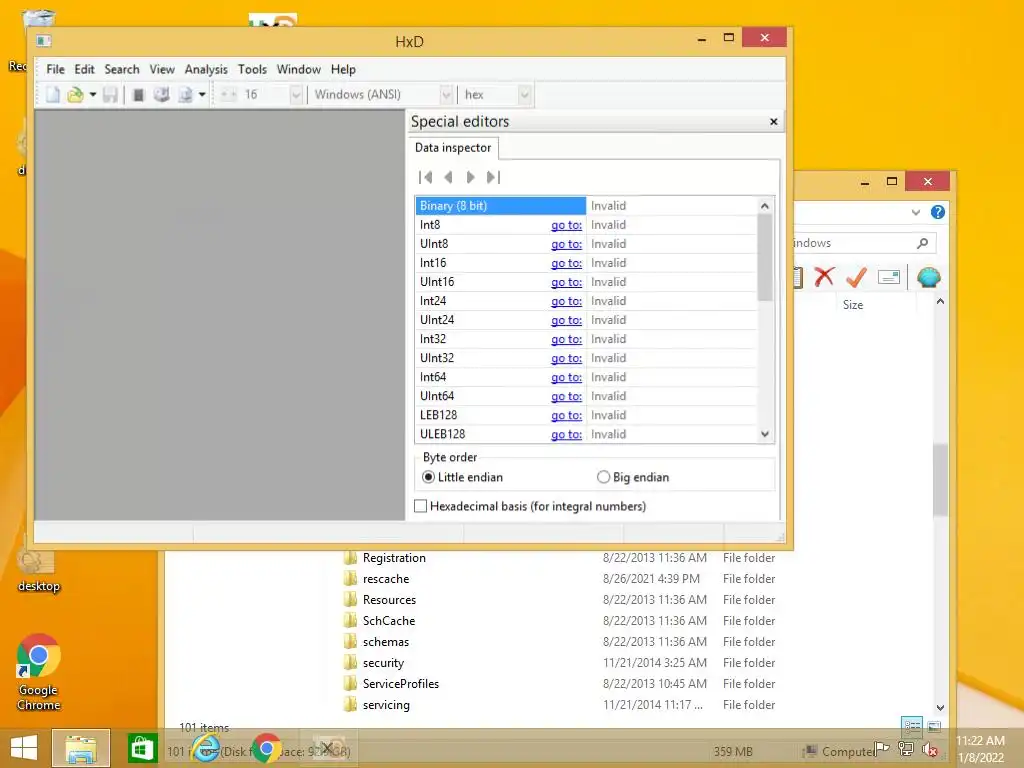Click the orange checkmark icon in Explorer

point(856,277)
